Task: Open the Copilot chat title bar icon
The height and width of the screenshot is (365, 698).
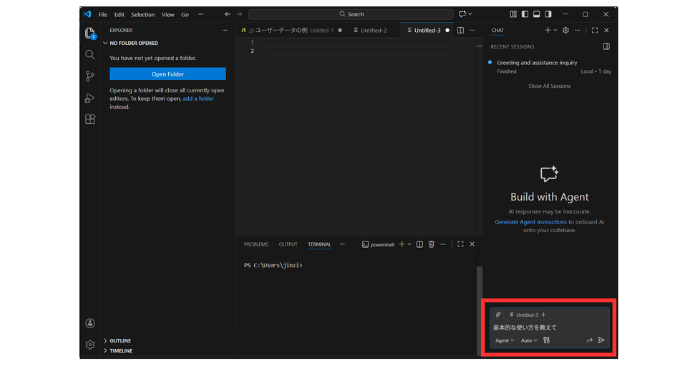Action: (x=463, y=14)
